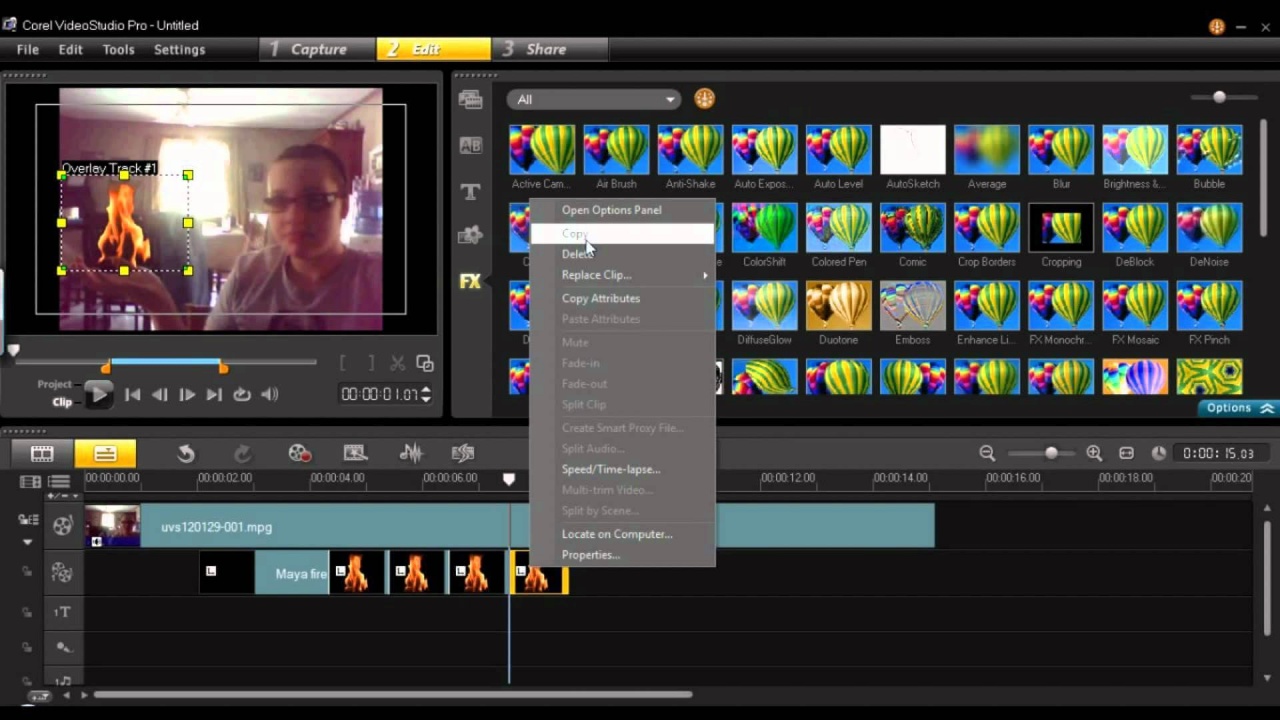The width and height of the screenshot is (1280, 720).
Task: Expand the Options panel
Action: pyautogui.click(x=1238, y=408)
